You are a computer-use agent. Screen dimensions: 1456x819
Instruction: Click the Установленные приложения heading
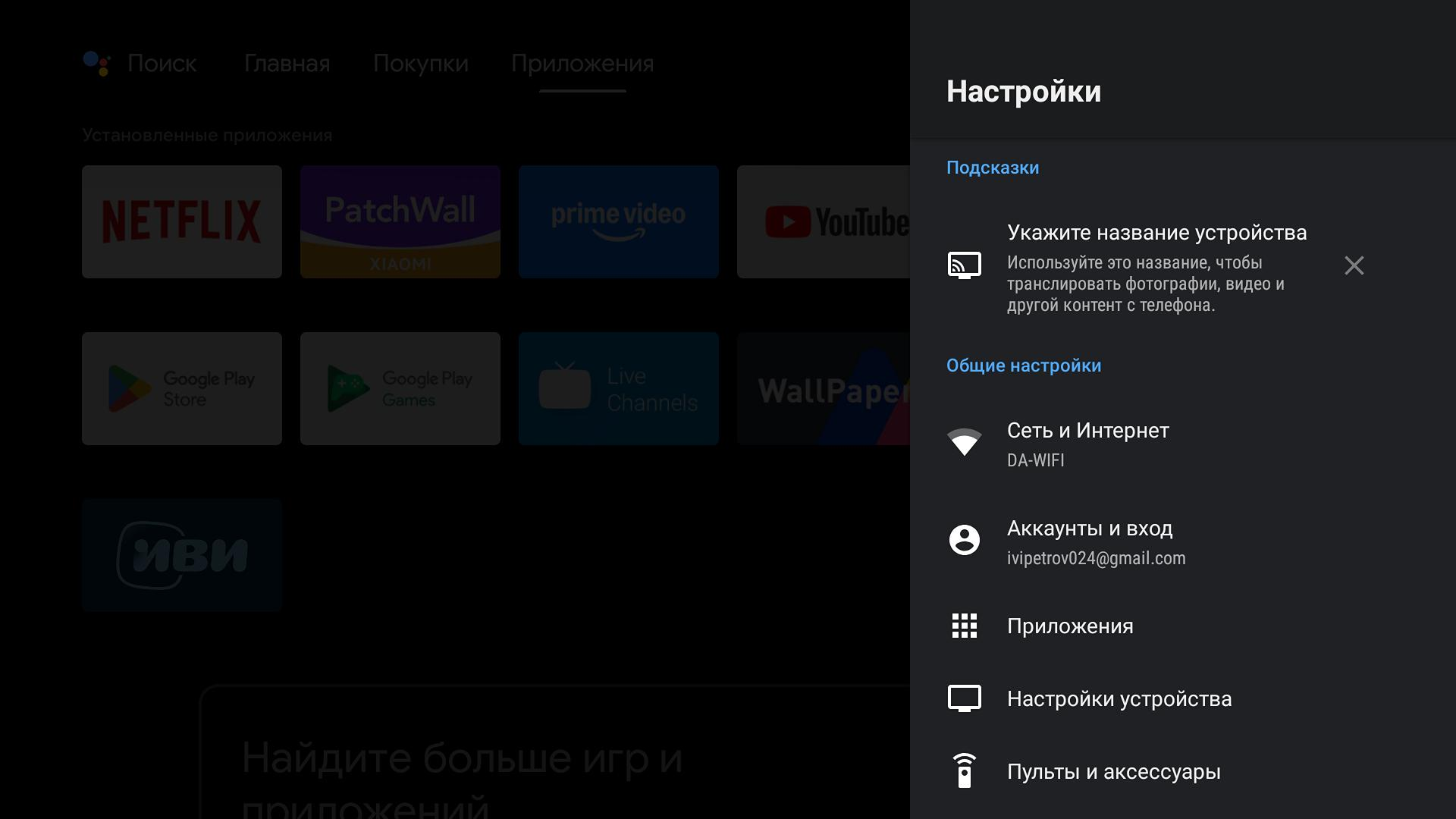[207, 135]
